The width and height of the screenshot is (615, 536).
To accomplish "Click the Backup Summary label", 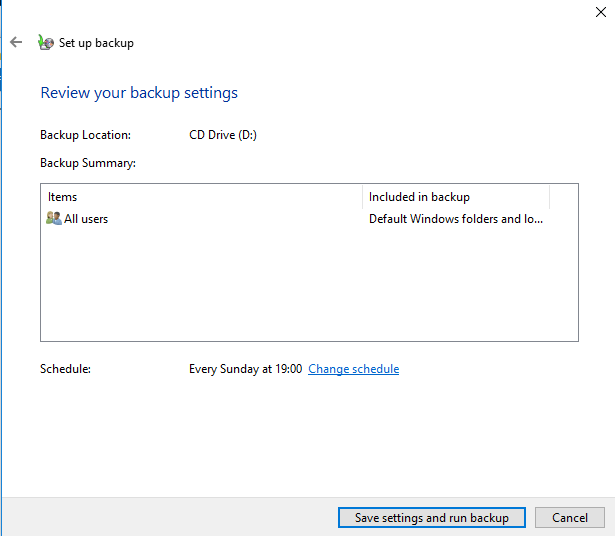I will coord(88,163).
